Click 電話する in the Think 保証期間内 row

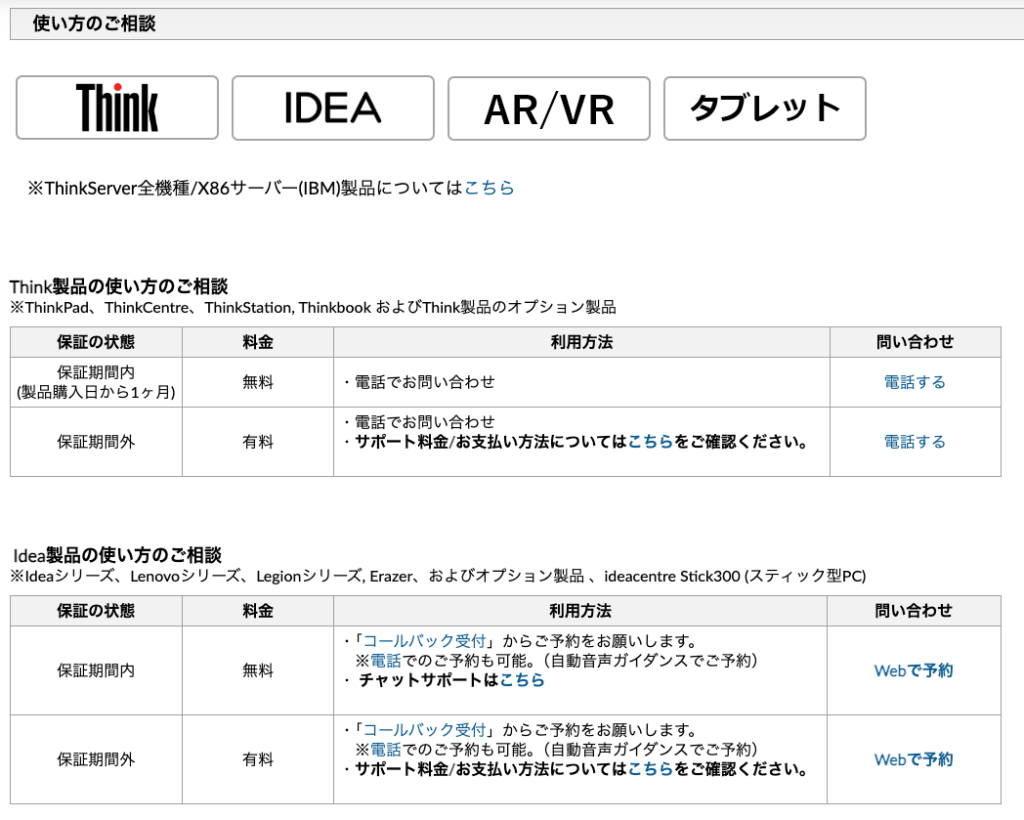[914, 382]
